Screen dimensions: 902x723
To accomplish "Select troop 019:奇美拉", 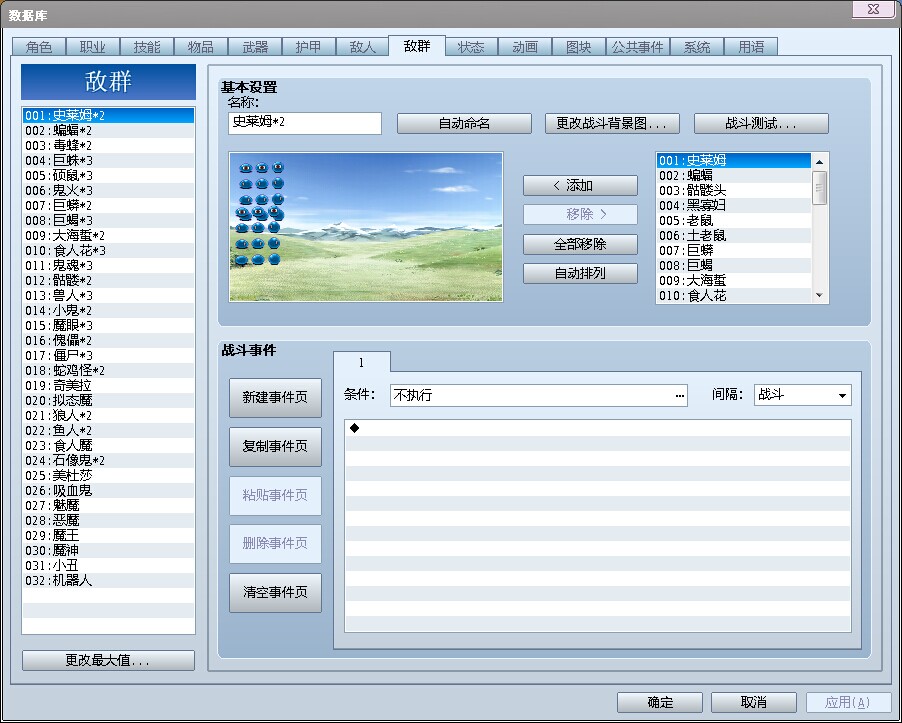I will tap(108, 385).
